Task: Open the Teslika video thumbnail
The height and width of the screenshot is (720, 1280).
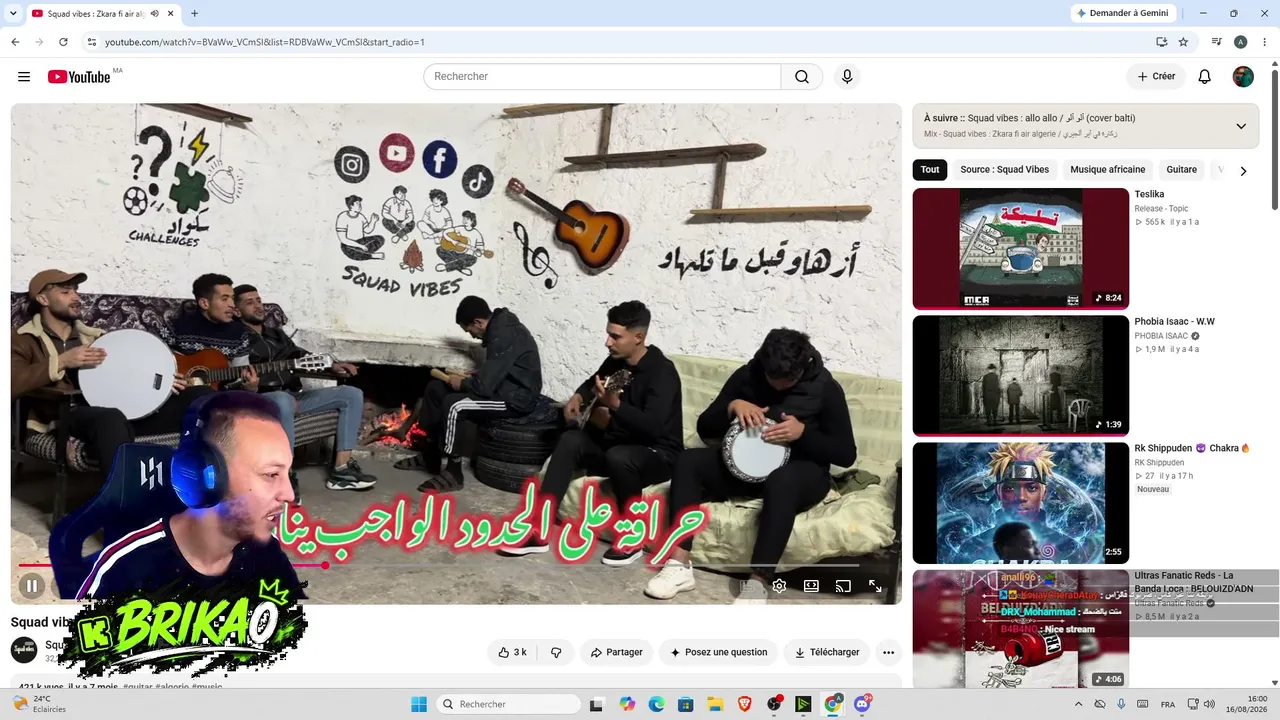Action: (x=1021, y=249)
